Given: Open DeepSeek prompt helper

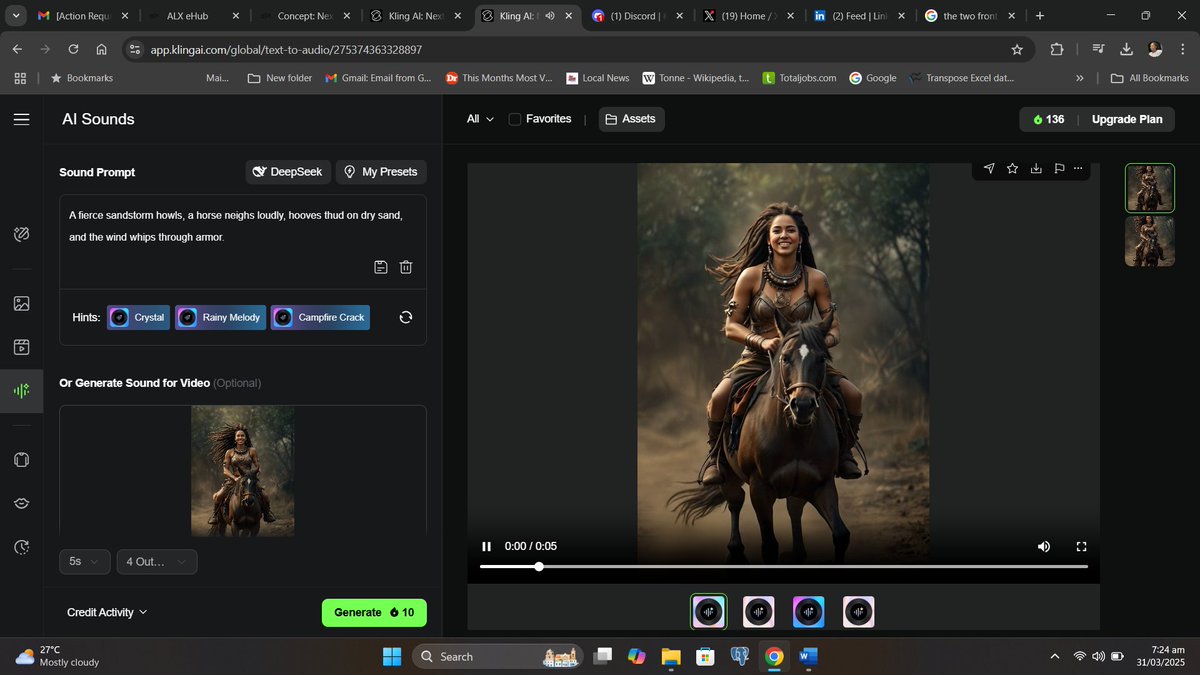Looking at the screenshot, I should pos(288,172).
